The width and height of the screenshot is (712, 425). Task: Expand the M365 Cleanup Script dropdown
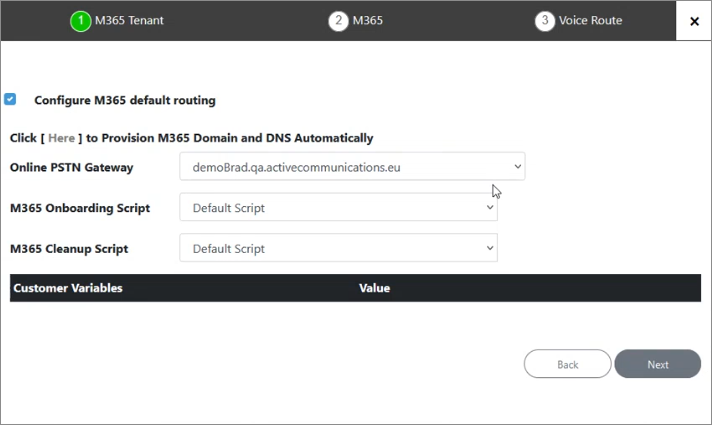tap(338, 248)
